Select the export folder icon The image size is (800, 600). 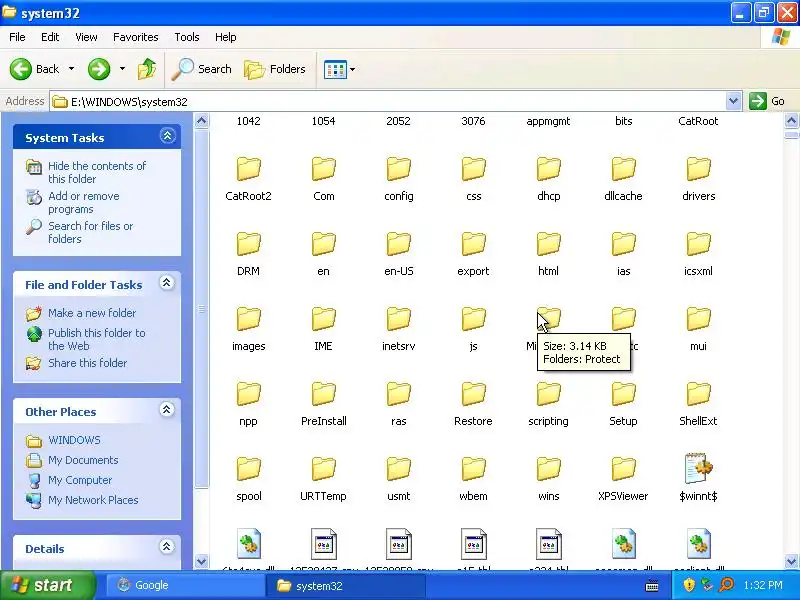pos(473,244)
